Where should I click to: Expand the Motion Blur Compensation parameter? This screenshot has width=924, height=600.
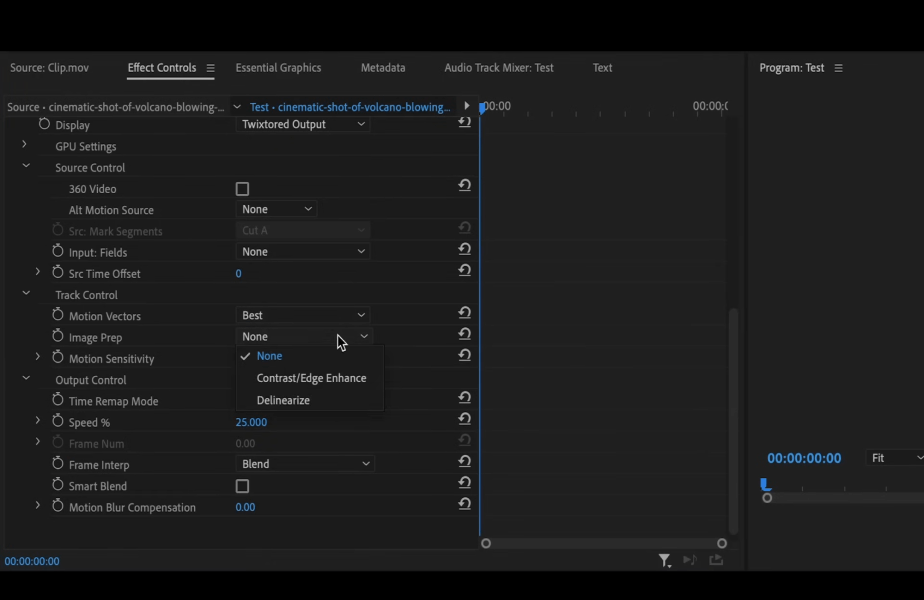coord(38,505)
